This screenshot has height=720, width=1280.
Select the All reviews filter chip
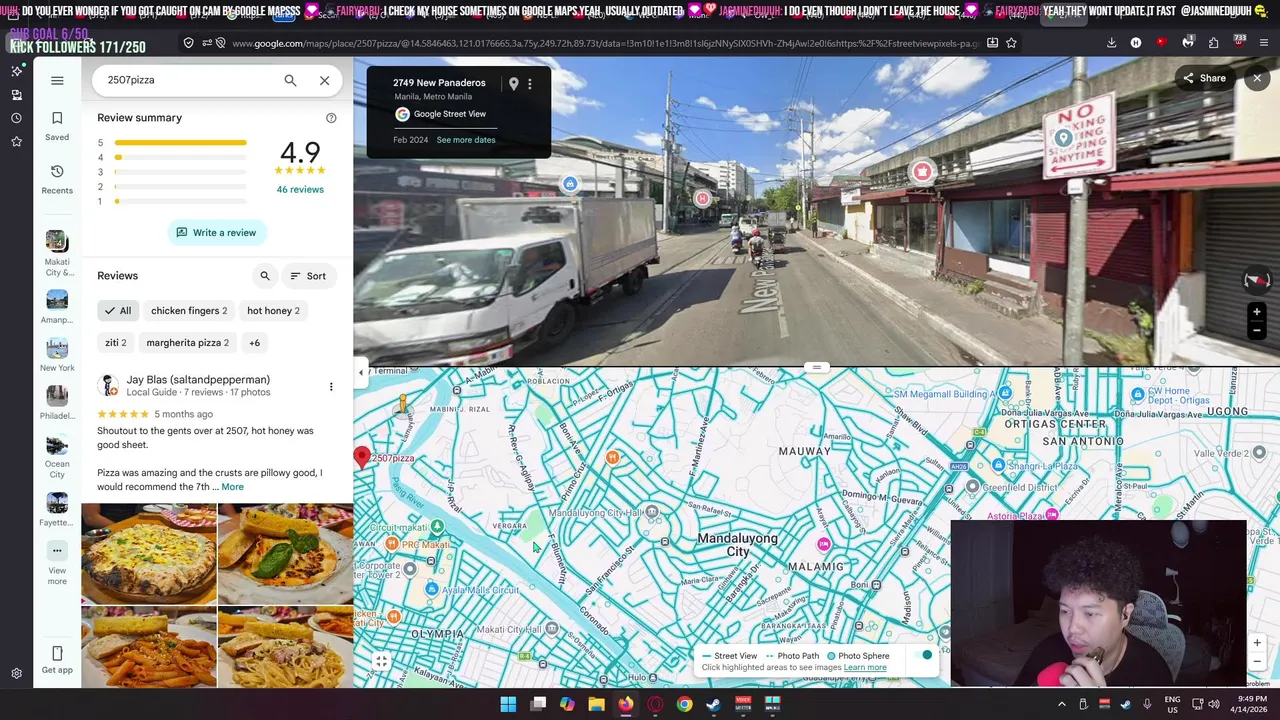(118, 311)
